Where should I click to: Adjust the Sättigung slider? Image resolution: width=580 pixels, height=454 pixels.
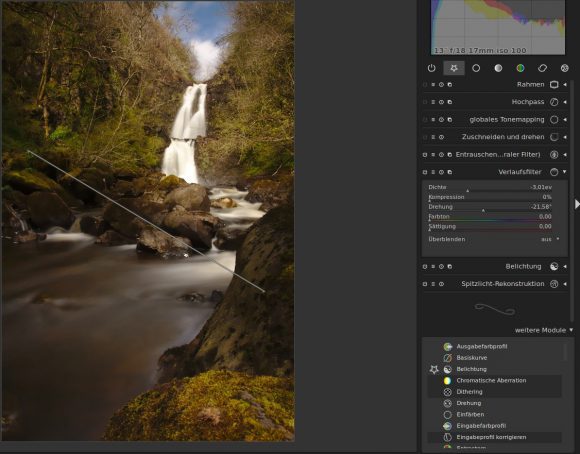coord(490,227)
